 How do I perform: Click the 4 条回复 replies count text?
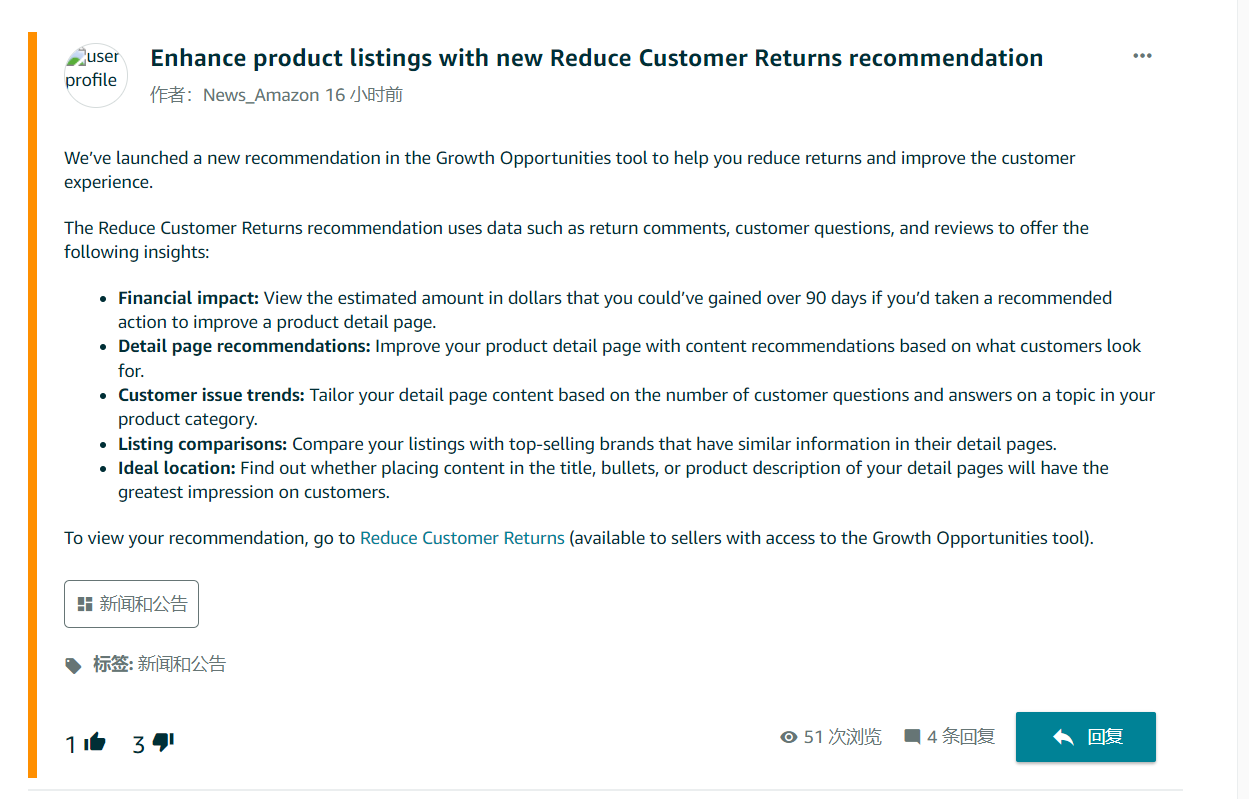[x=960, y=737]
